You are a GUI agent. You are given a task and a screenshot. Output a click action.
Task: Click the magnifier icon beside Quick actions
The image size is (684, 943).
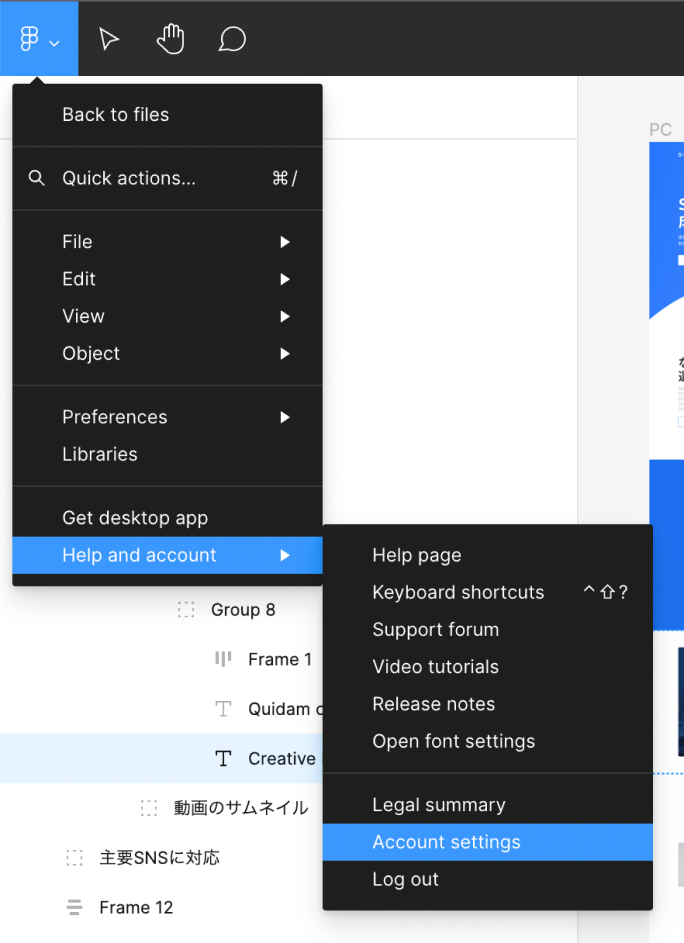36,178
